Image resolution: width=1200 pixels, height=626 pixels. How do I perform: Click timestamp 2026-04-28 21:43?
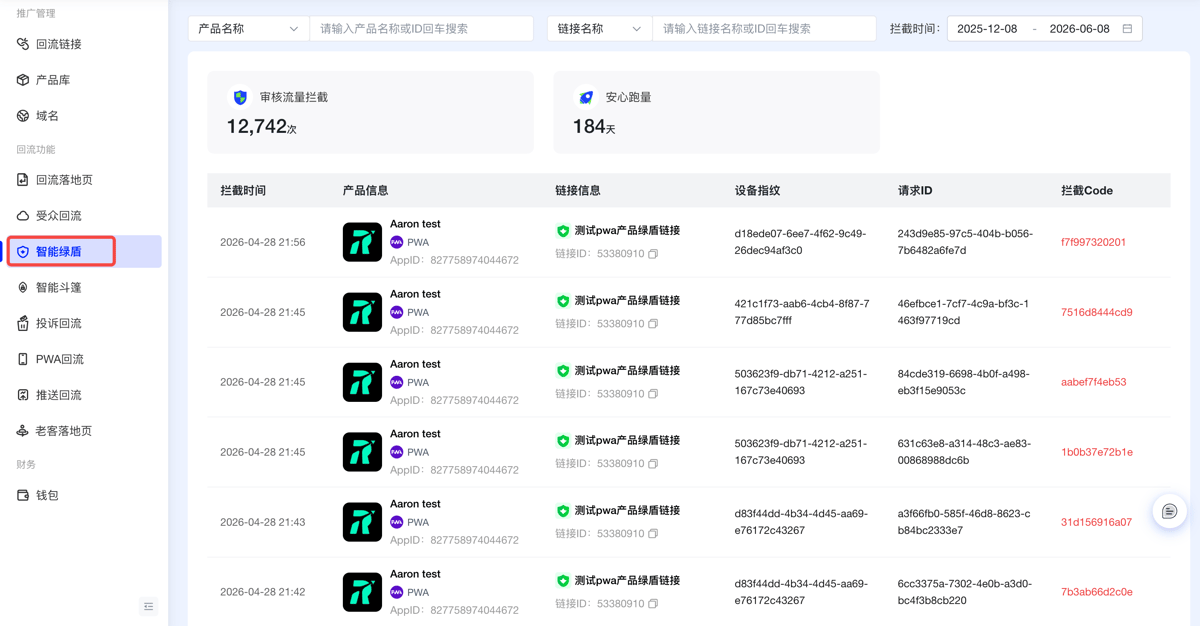click(x=263, y=522)
